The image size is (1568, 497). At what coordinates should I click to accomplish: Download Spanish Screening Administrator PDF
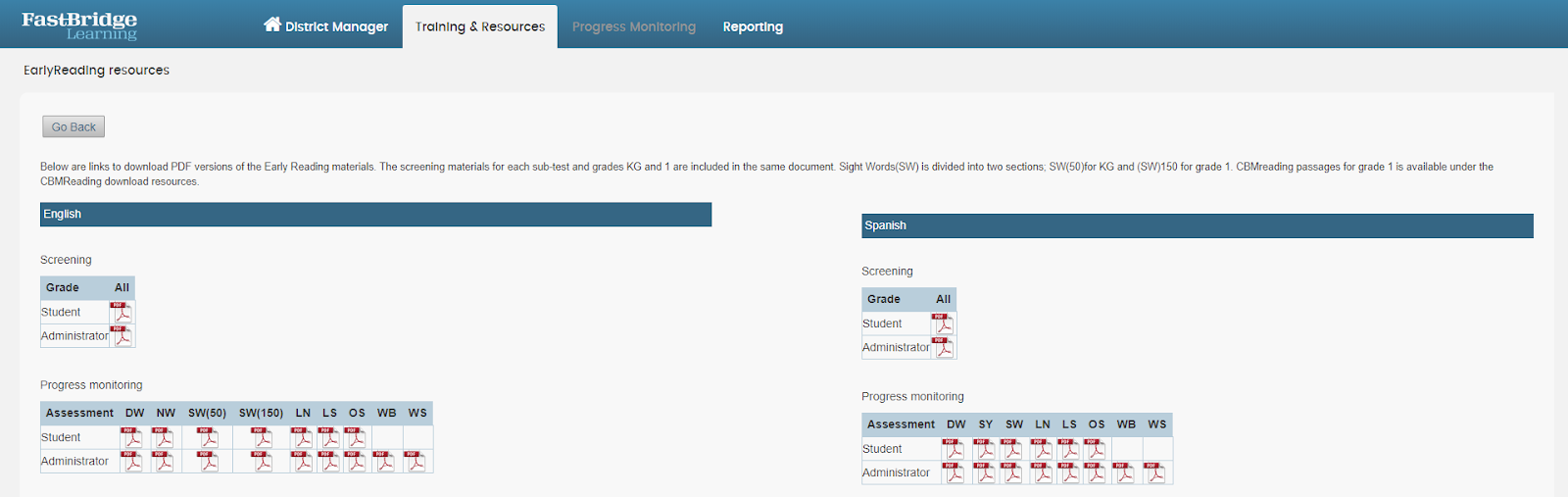point(943,347)
